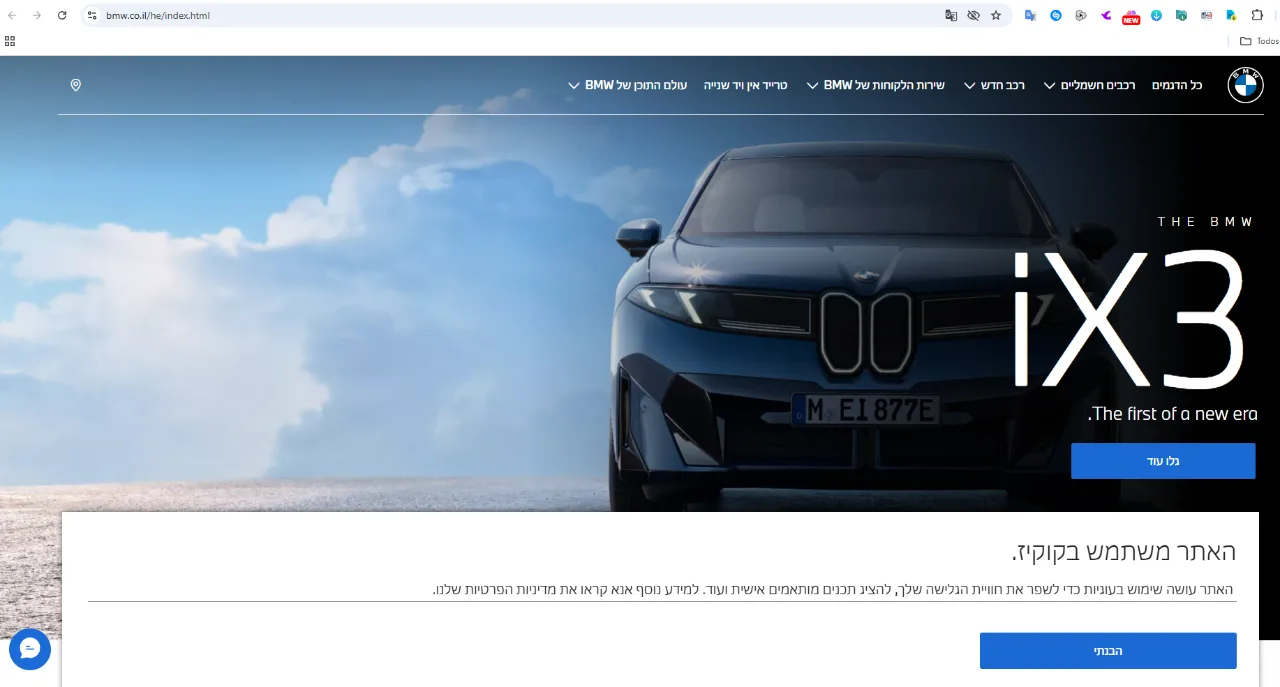Click the THE BMW hero caption
The height and width of the screenshot is (687, 1280).
[x=1205, y=222]
